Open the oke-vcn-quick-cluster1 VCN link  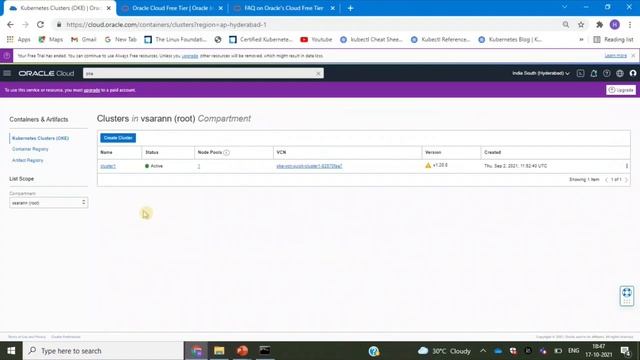tap(309, 166)
